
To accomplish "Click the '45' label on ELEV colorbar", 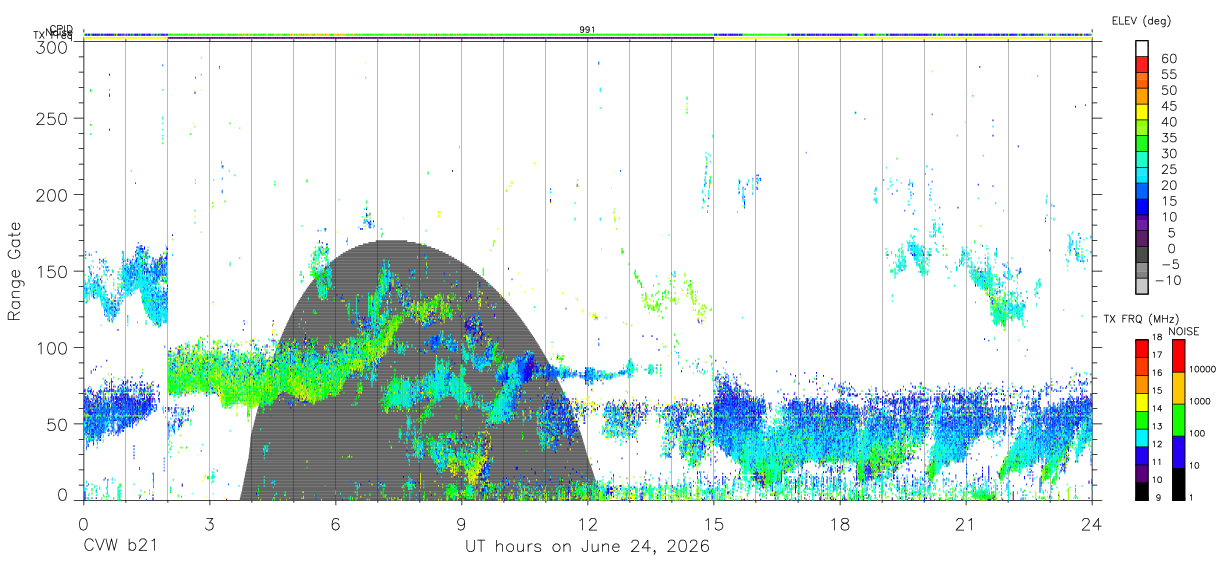I will (1168, 105).
